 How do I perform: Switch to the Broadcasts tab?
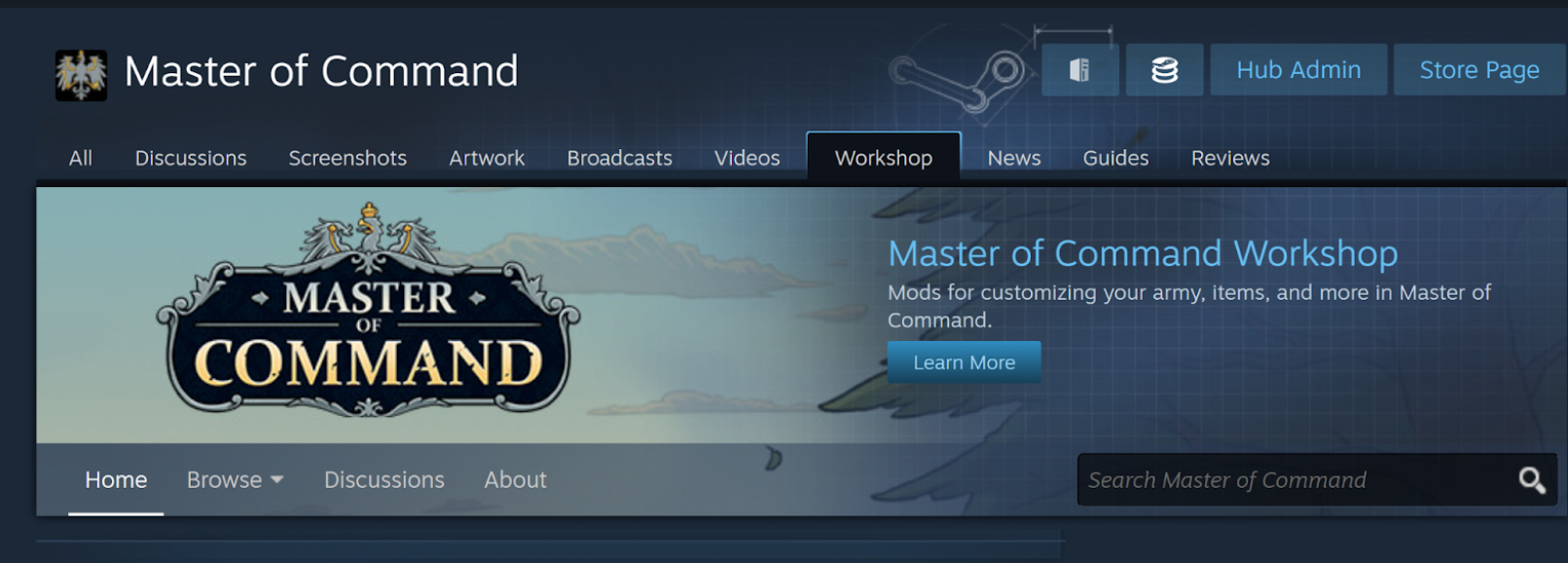[619, 158]
